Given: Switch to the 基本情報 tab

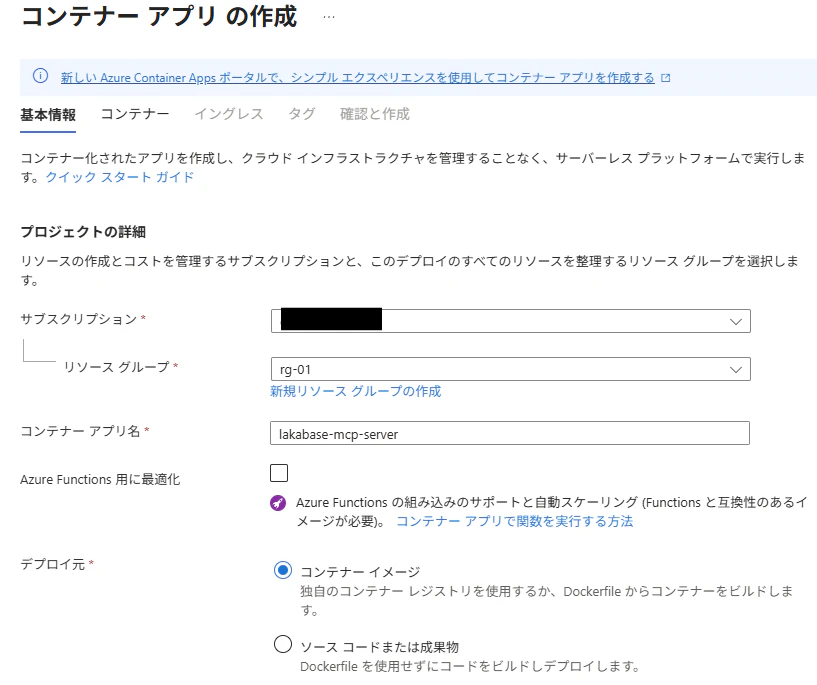Looking at the screenshot, I should tap(48, 115).
